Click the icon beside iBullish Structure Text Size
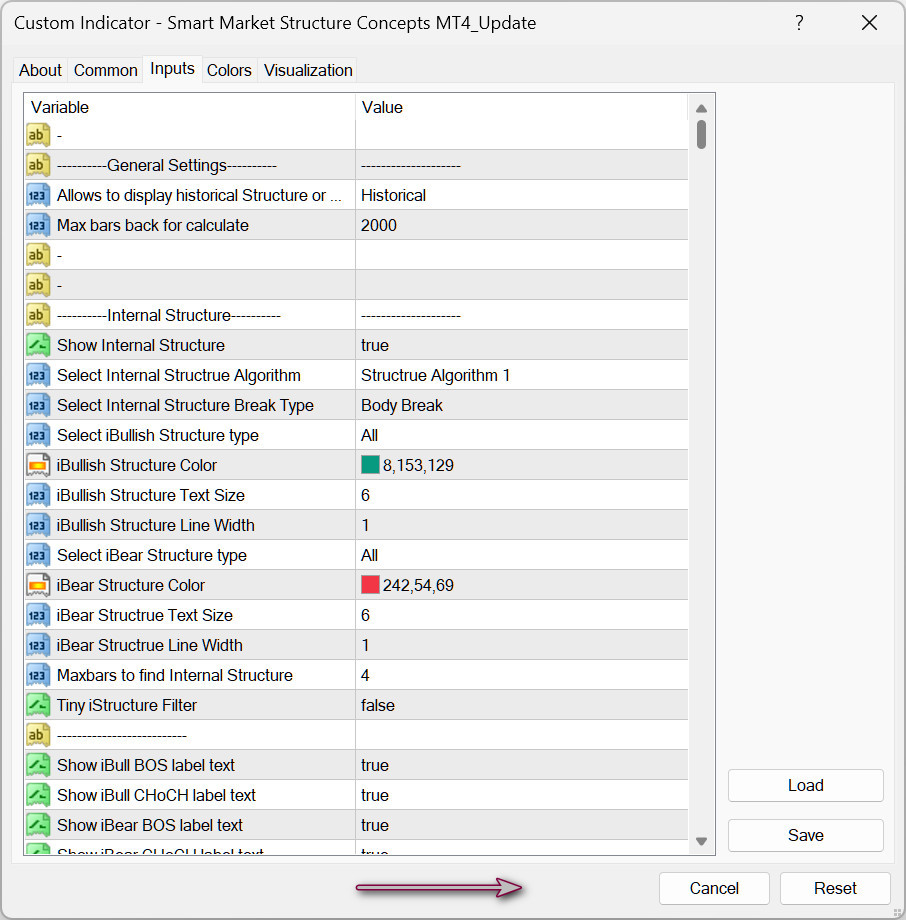 pos(38,495)
